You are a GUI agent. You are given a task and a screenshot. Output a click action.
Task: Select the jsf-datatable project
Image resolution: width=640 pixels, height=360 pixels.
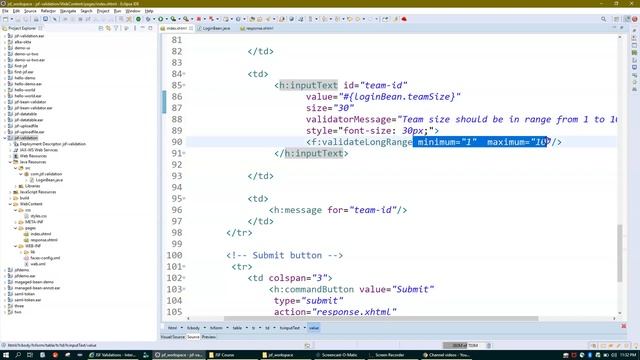click(25, 114)
